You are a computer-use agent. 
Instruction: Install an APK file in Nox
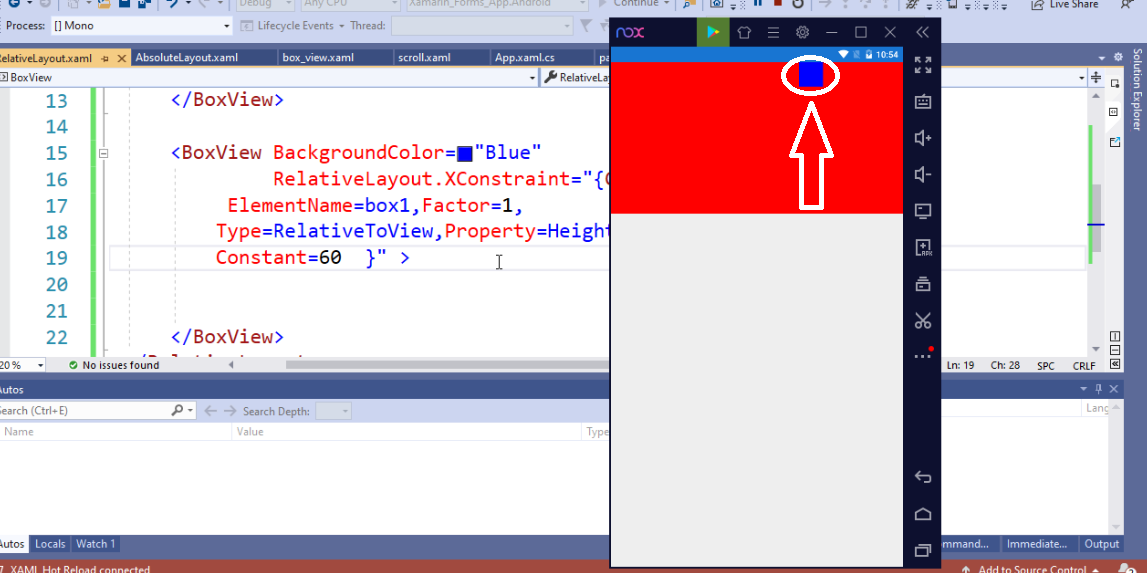pyautogui.click(x=923, y=247)
